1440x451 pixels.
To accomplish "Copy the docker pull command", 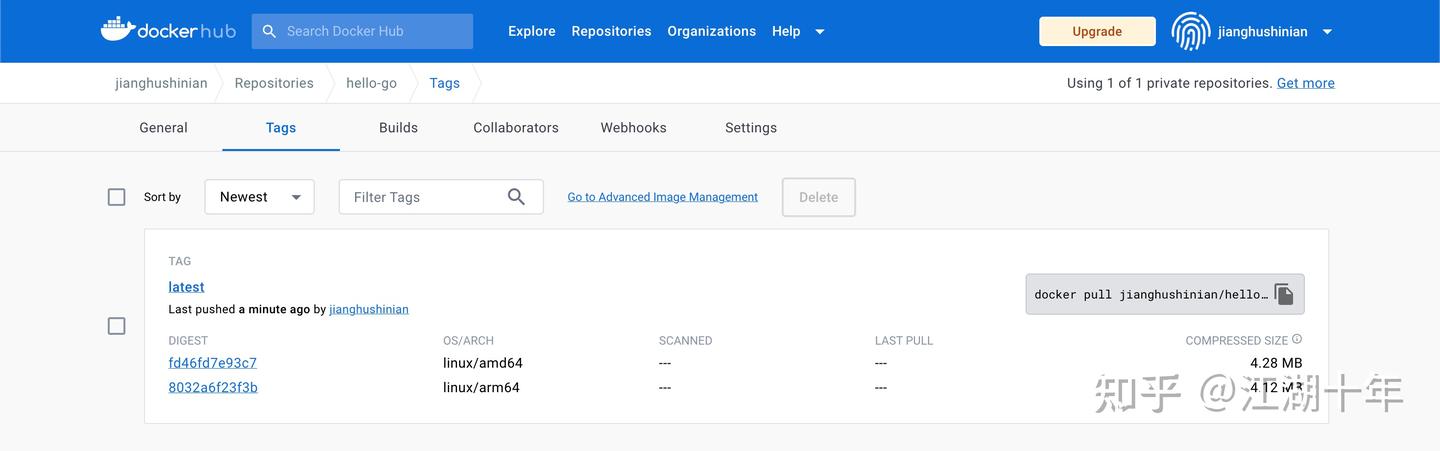I will tap(1284, 294).
